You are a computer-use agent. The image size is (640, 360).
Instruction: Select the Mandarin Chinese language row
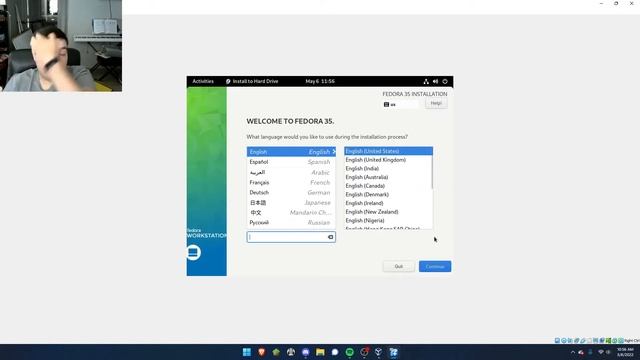point(291,213)
